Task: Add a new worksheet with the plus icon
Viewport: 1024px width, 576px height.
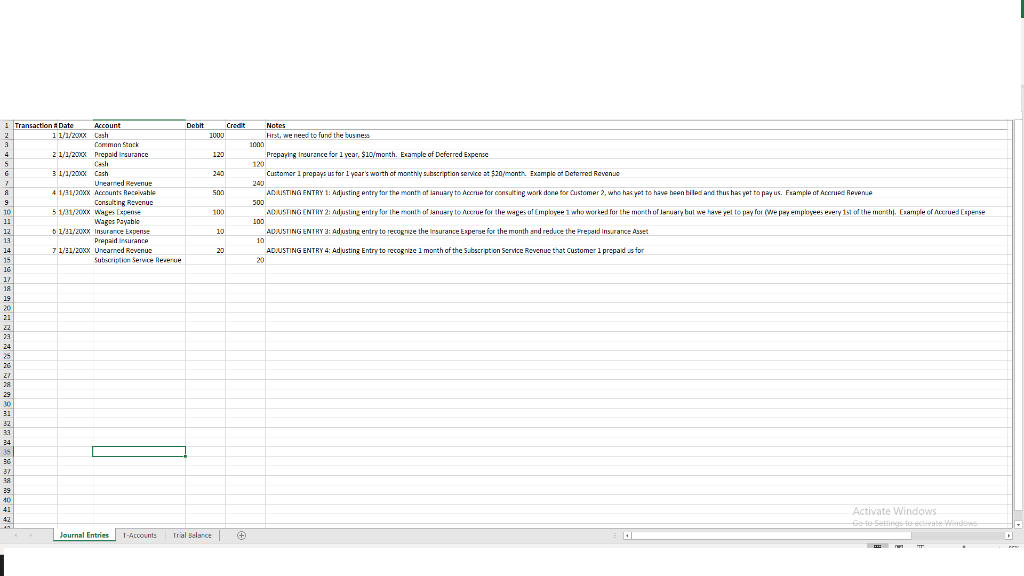Action: [x=241, y=535]
